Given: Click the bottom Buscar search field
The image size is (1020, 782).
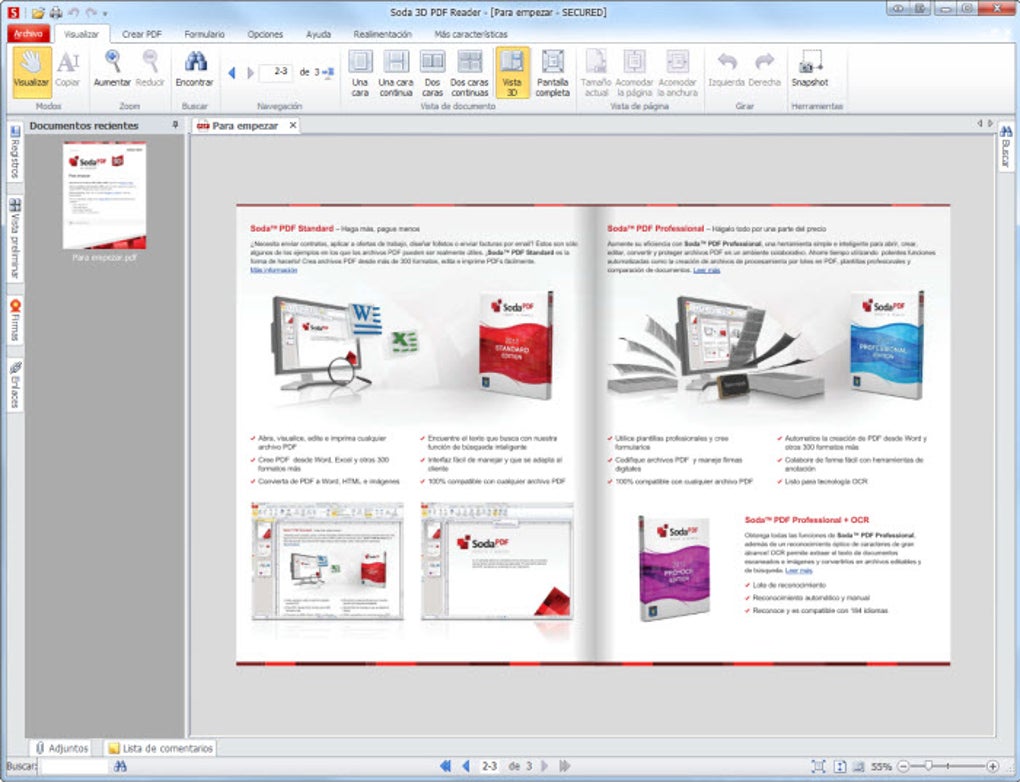Looking at the screenshot, I should [x=73, y=766].
